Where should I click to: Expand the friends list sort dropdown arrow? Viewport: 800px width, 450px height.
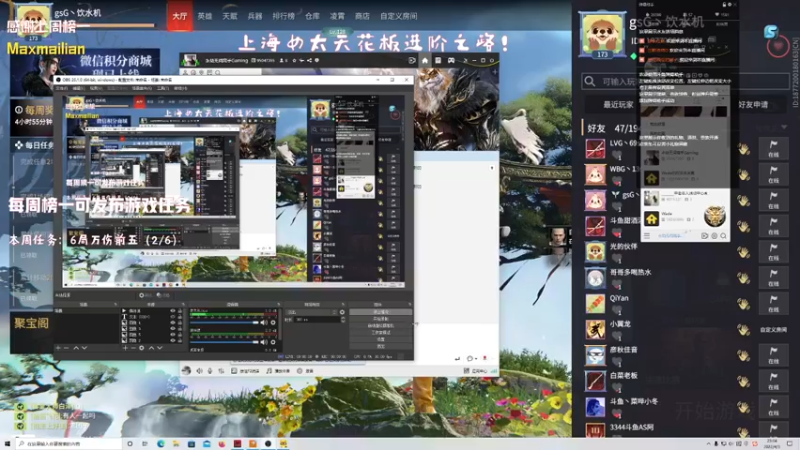(784, 127)
